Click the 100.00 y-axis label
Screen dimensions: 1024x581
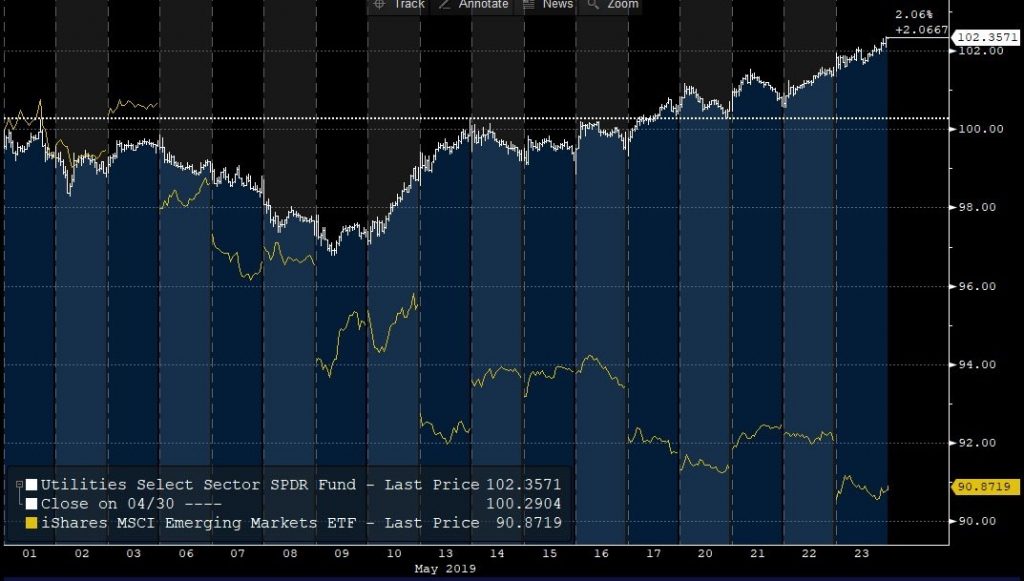980,129
